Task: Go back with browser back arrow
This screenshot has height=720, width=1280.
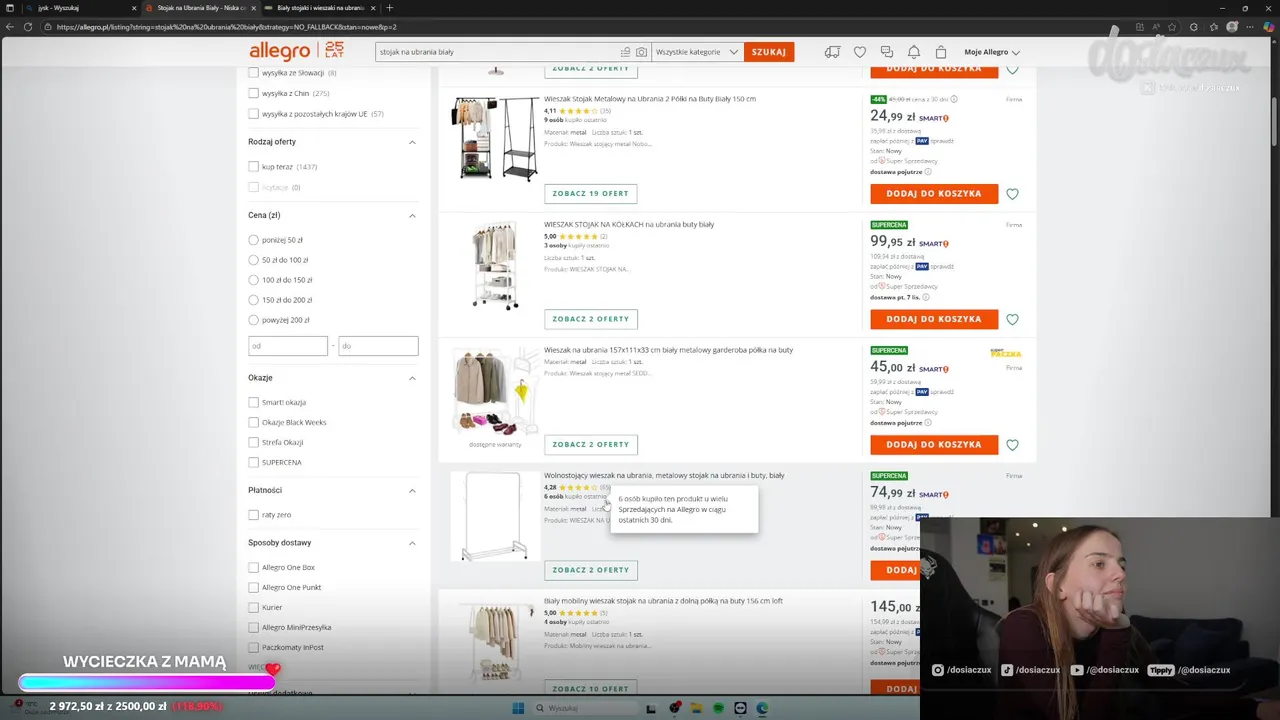Action: coord(10,27)
